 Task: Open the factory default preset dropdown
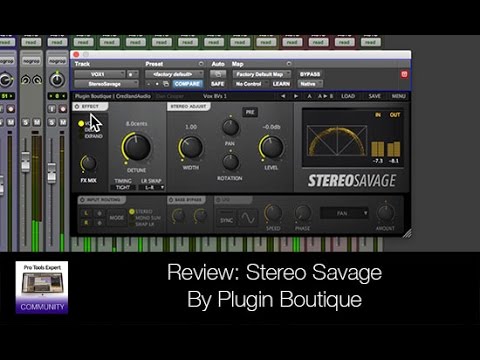coord(174,74)
